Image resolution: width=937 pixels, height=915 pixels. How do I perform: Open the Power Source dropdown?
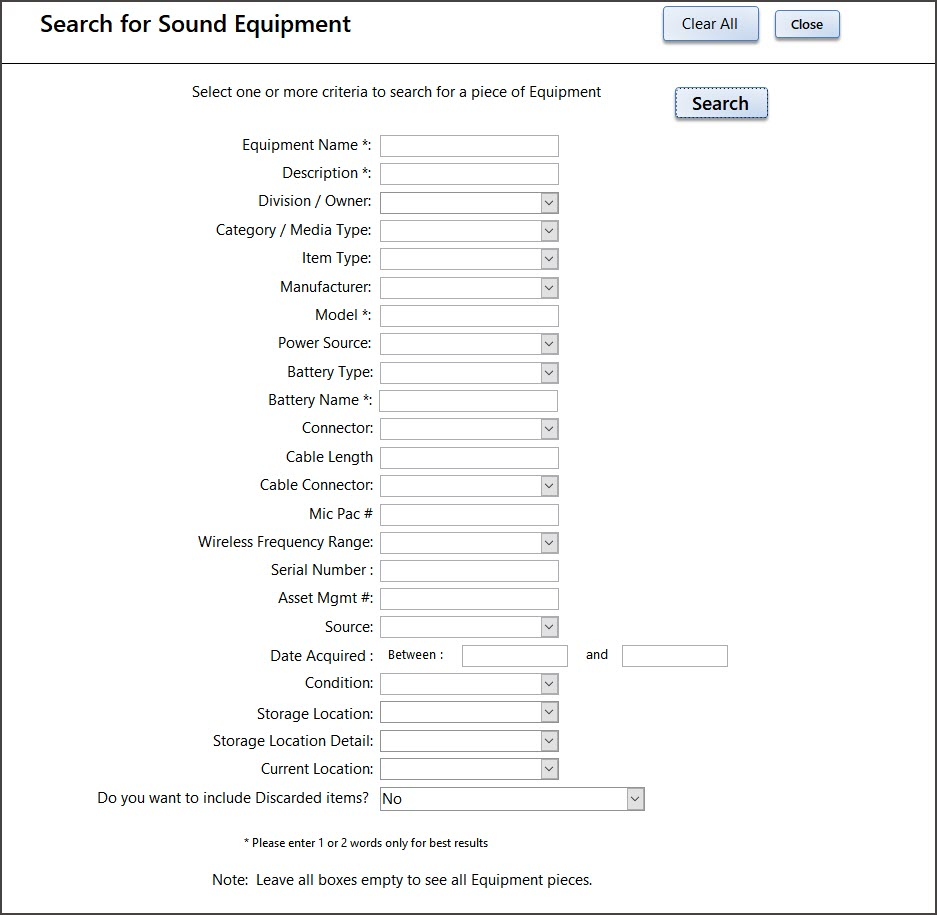pos(549,344)
